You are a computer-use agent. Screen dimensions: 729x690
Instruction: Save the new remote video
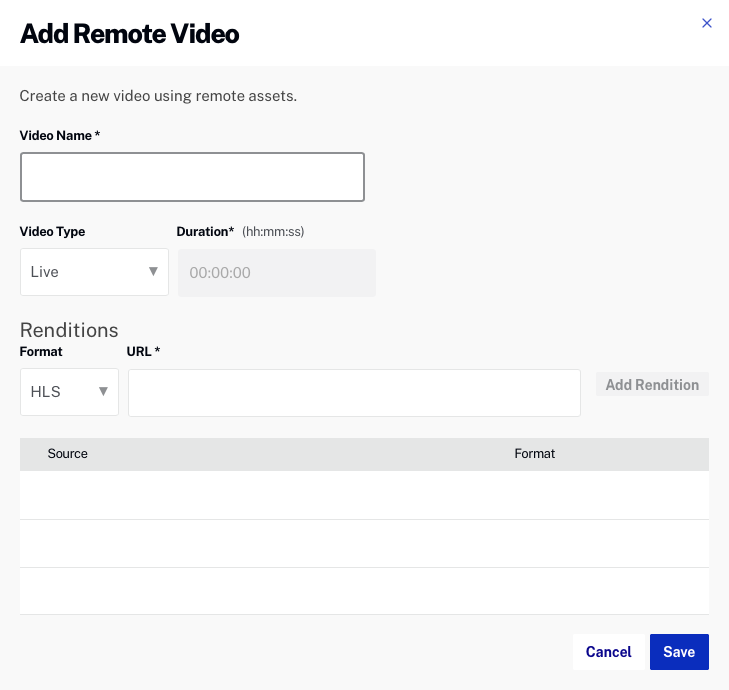[x=679, y=652]
